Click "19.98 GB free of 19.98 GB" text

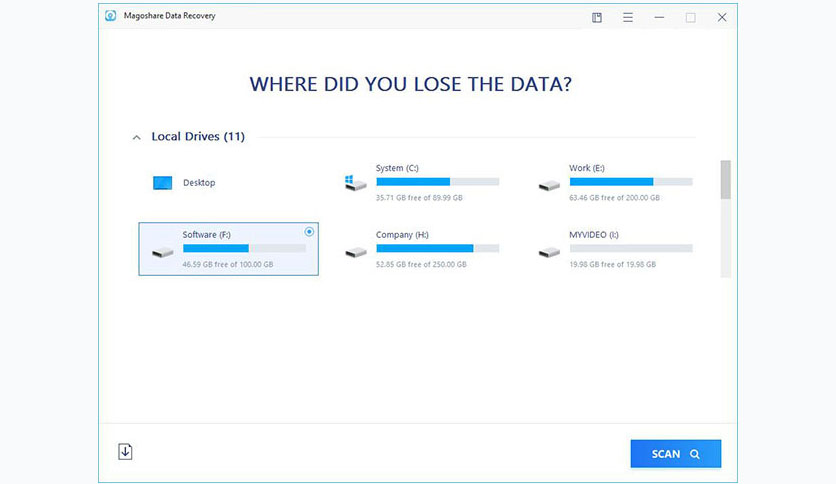tap(613, 264)
